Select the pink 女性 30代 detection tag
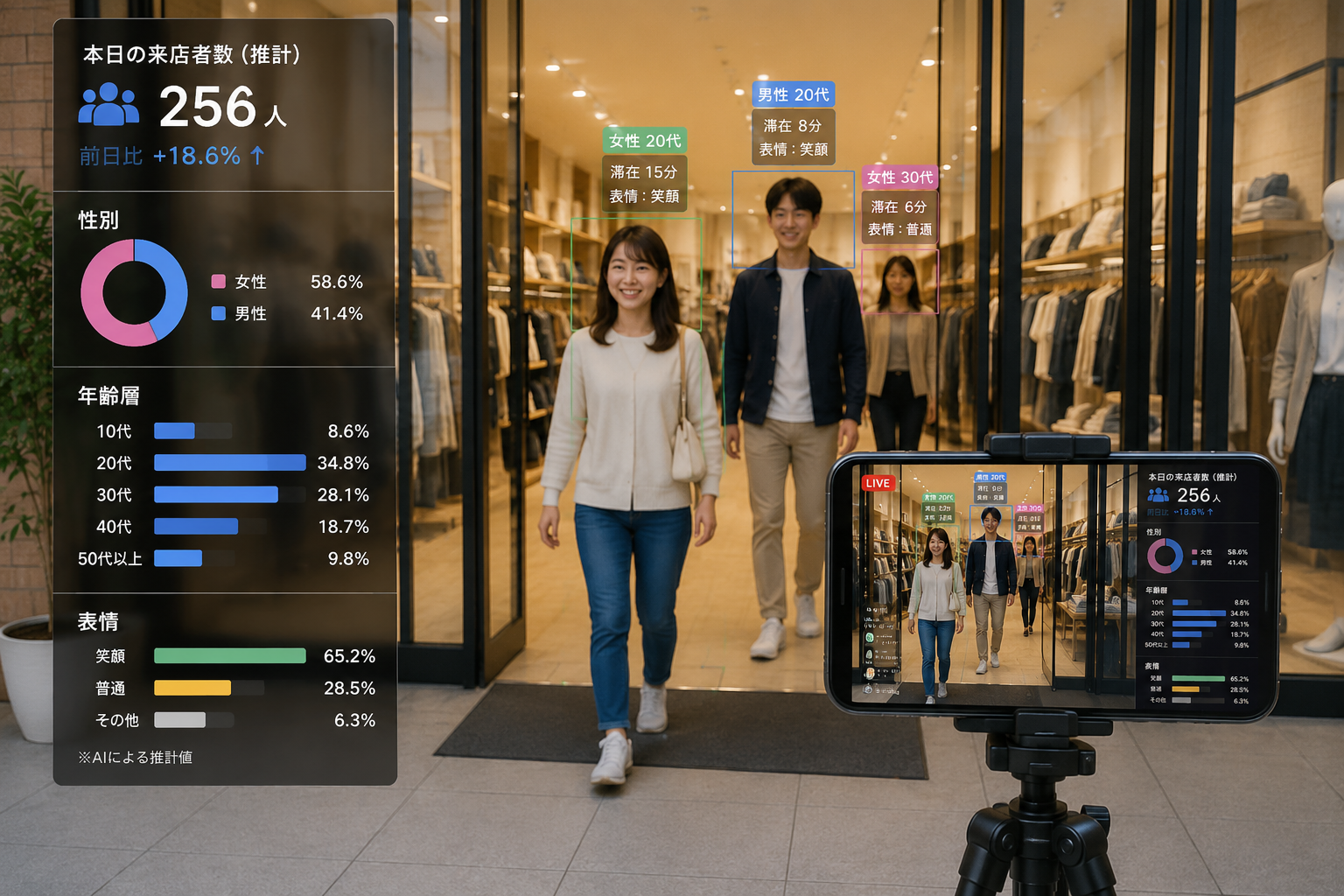The image size is (1344, 896). pyautogui.click(x=899, y=177)
